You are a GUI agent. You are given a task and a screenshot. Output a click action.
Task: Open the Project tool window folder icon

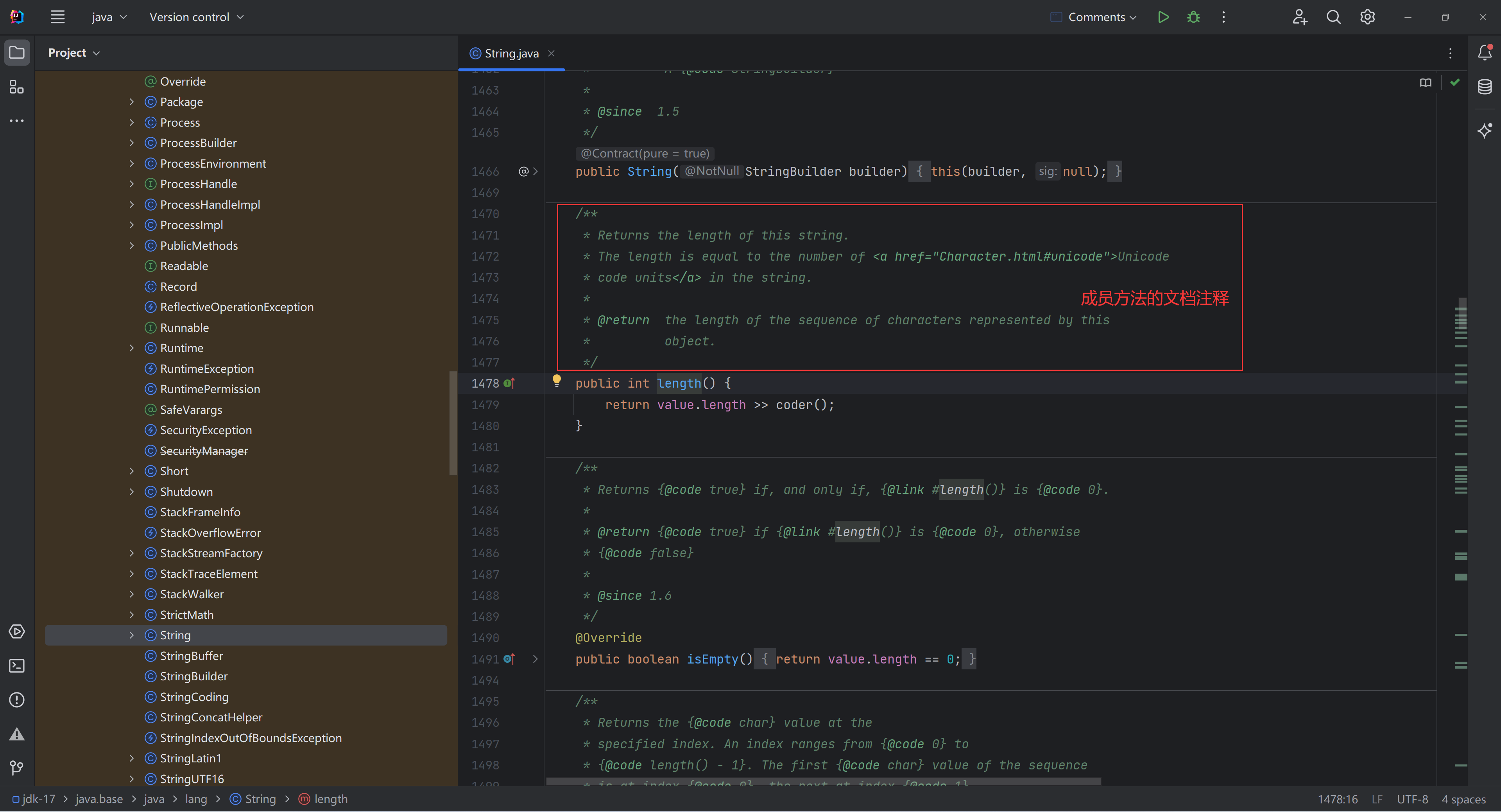[x=17, y=52]
